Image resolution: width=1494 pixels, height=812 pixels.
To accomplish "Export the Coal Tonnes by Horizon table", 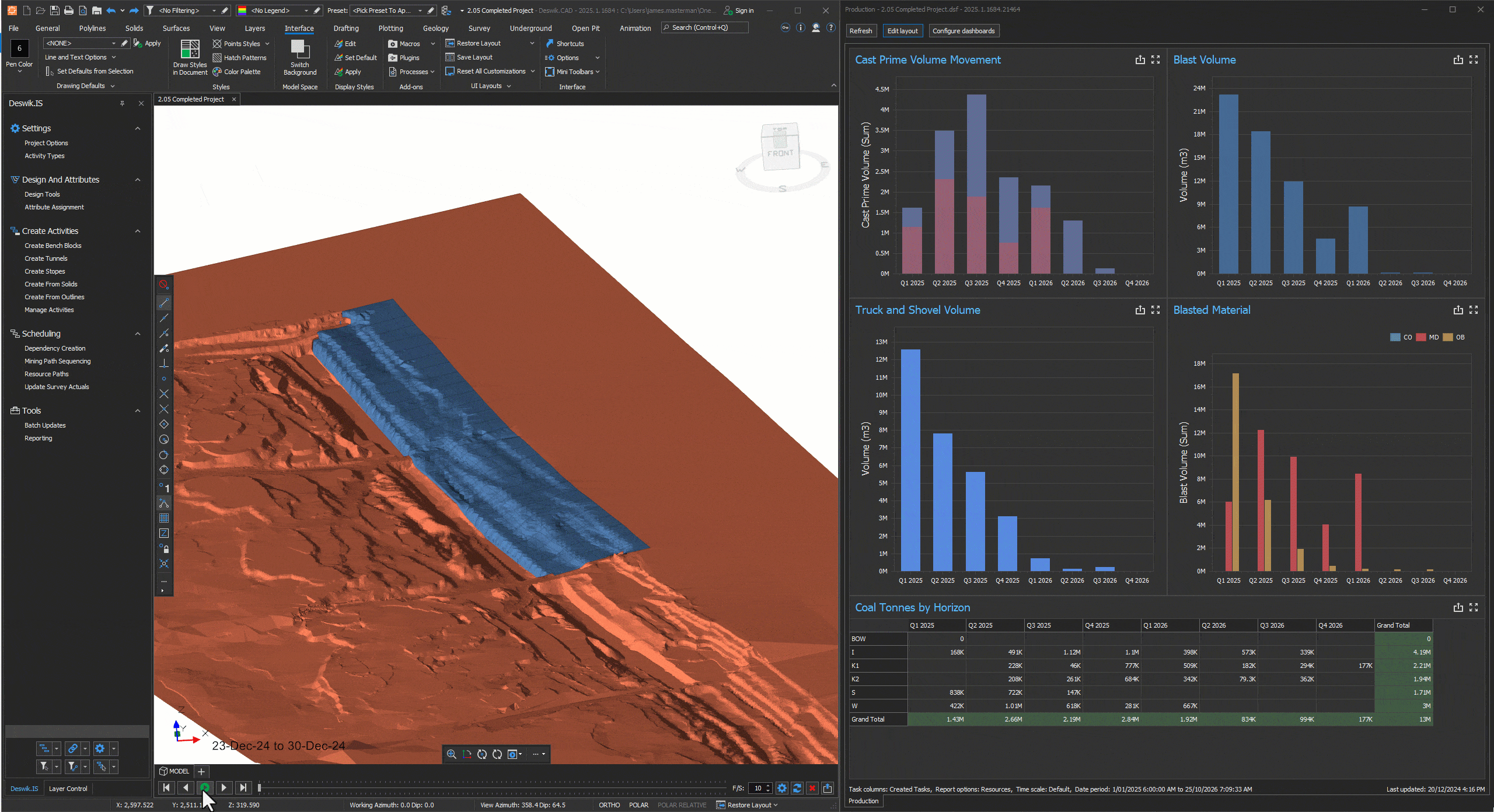I will tap(1458, 607).
